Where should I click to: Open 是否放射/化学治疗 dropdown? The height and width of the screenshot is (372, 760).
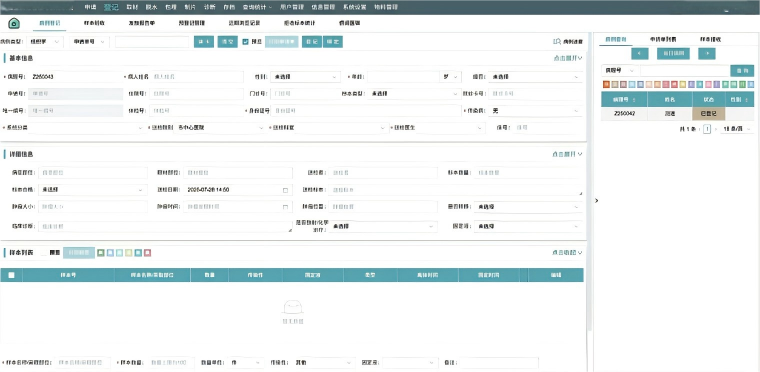pyautogui.click(x=383, y=226)
